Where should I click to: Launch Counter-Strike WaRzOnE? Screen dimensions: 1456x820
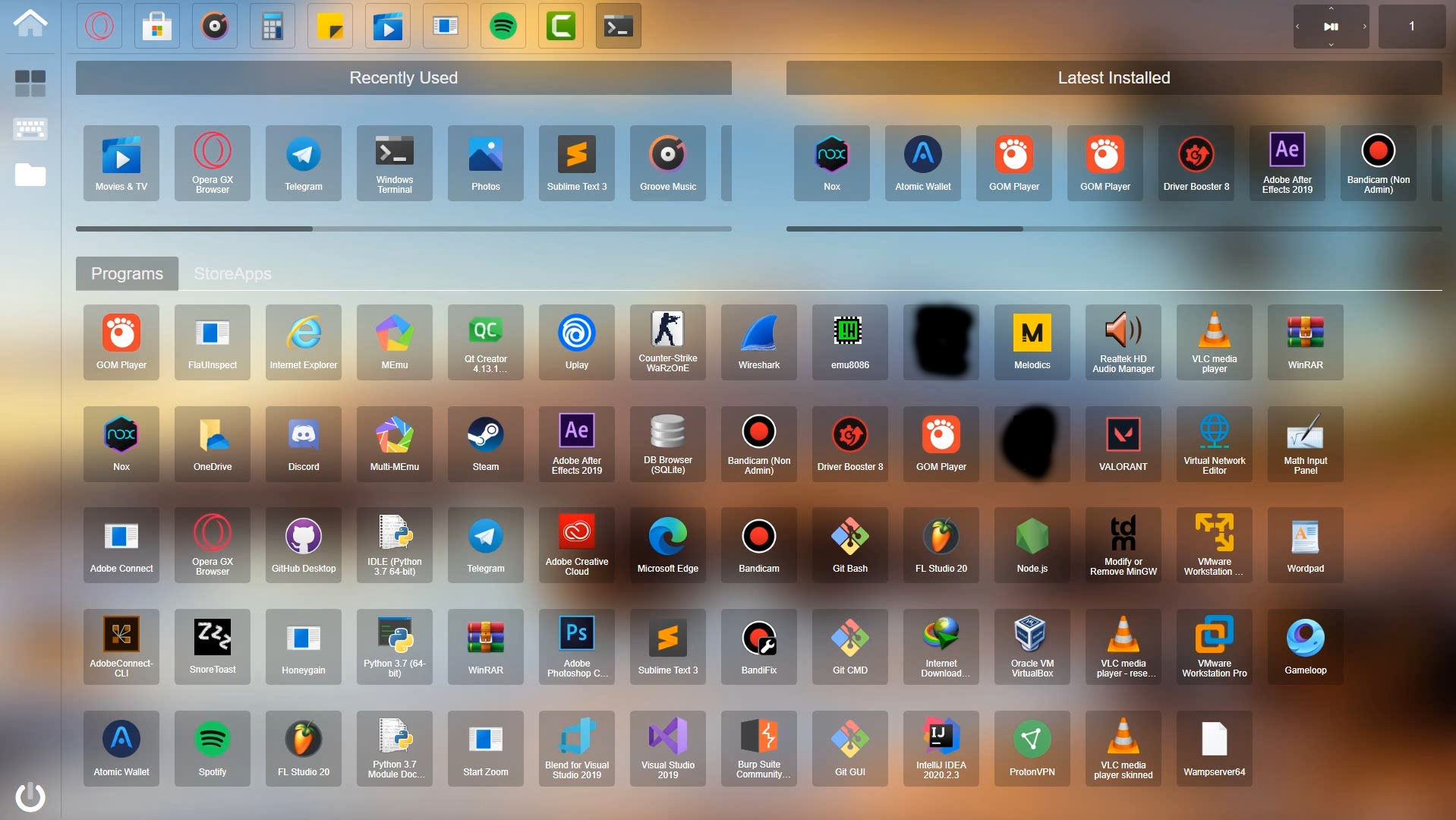(x=668, y=342)
